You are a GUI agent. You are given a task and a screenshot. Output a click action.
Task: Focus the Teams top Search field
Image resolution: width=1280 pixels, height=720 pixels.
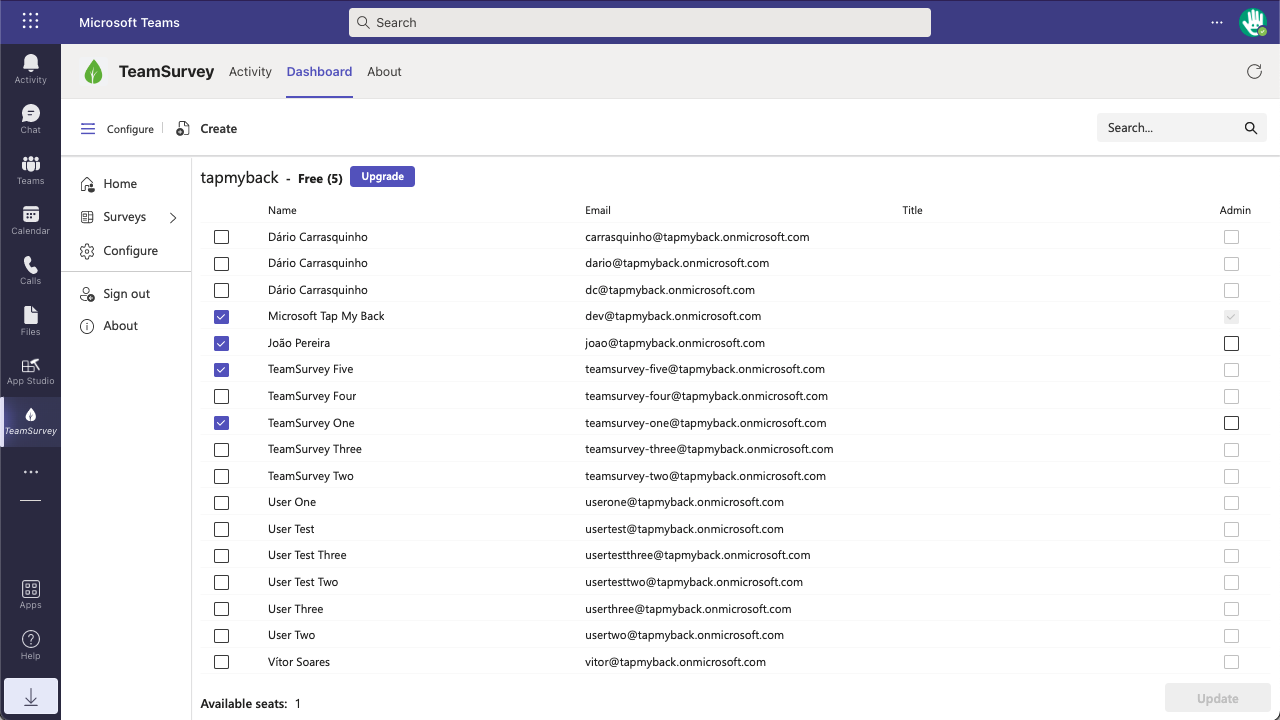tap(640, 22)
